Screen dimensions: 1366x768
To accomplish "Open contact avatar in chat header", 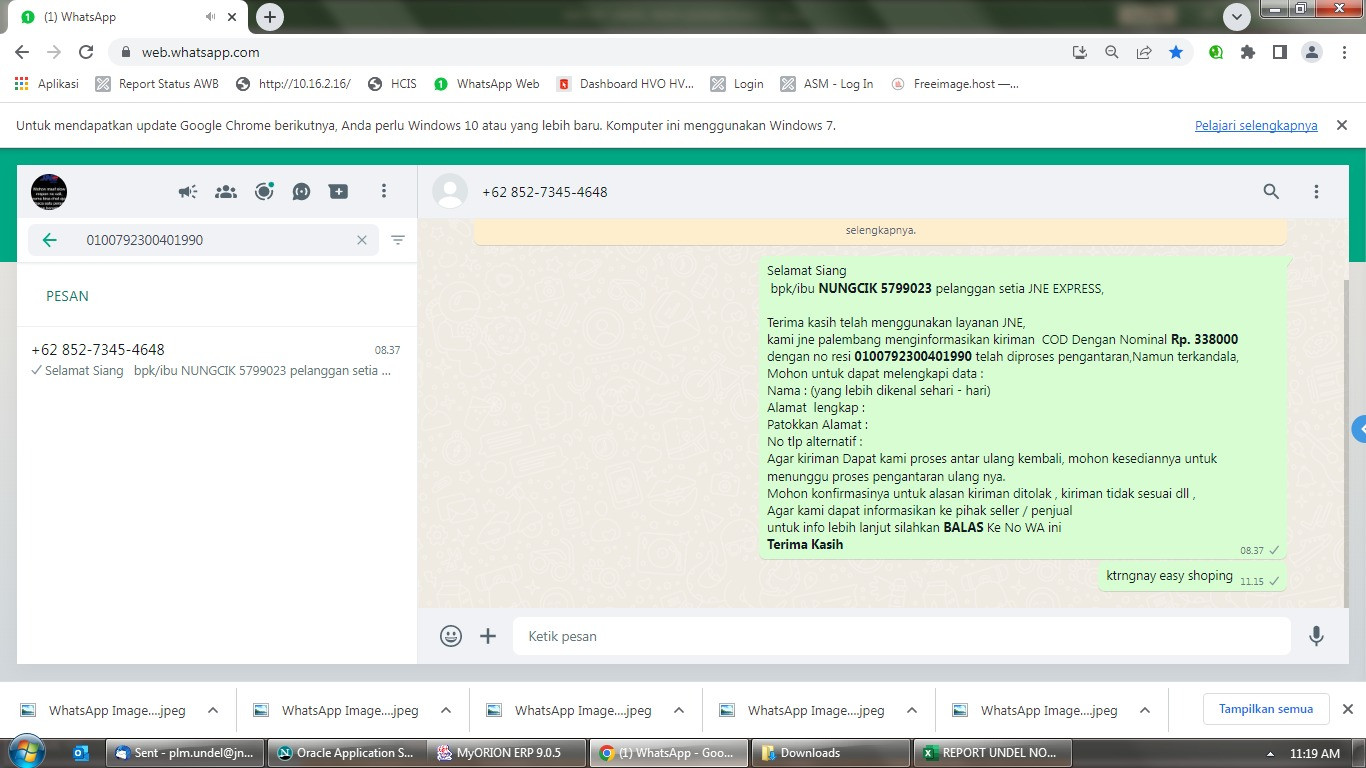I will tap(450, 191).
